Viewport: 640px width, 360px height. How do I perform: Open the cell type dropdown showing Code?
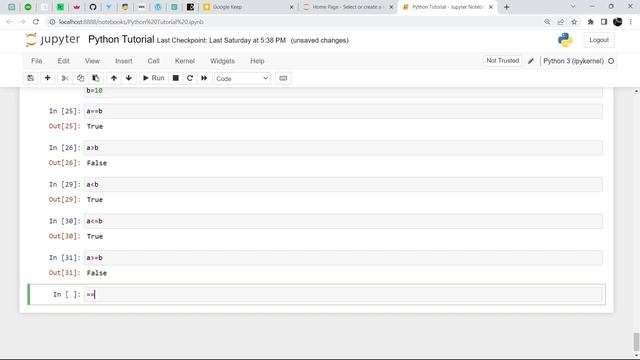tap(242, 78)
